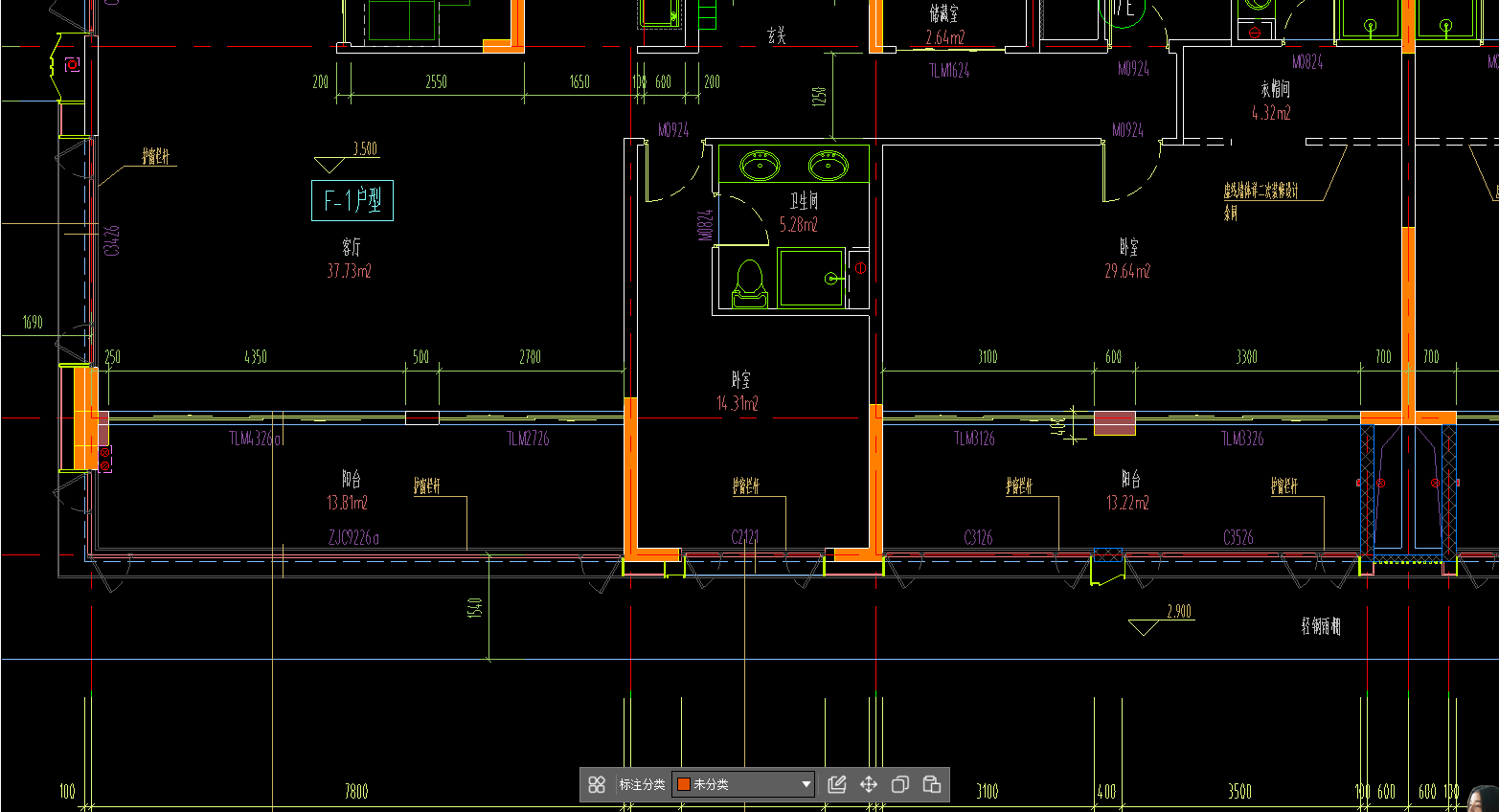This screenshot has height=812, width=1499.
Task: Select the shower tray fixture in the bathroom
Action: click(x=811, y=278)
